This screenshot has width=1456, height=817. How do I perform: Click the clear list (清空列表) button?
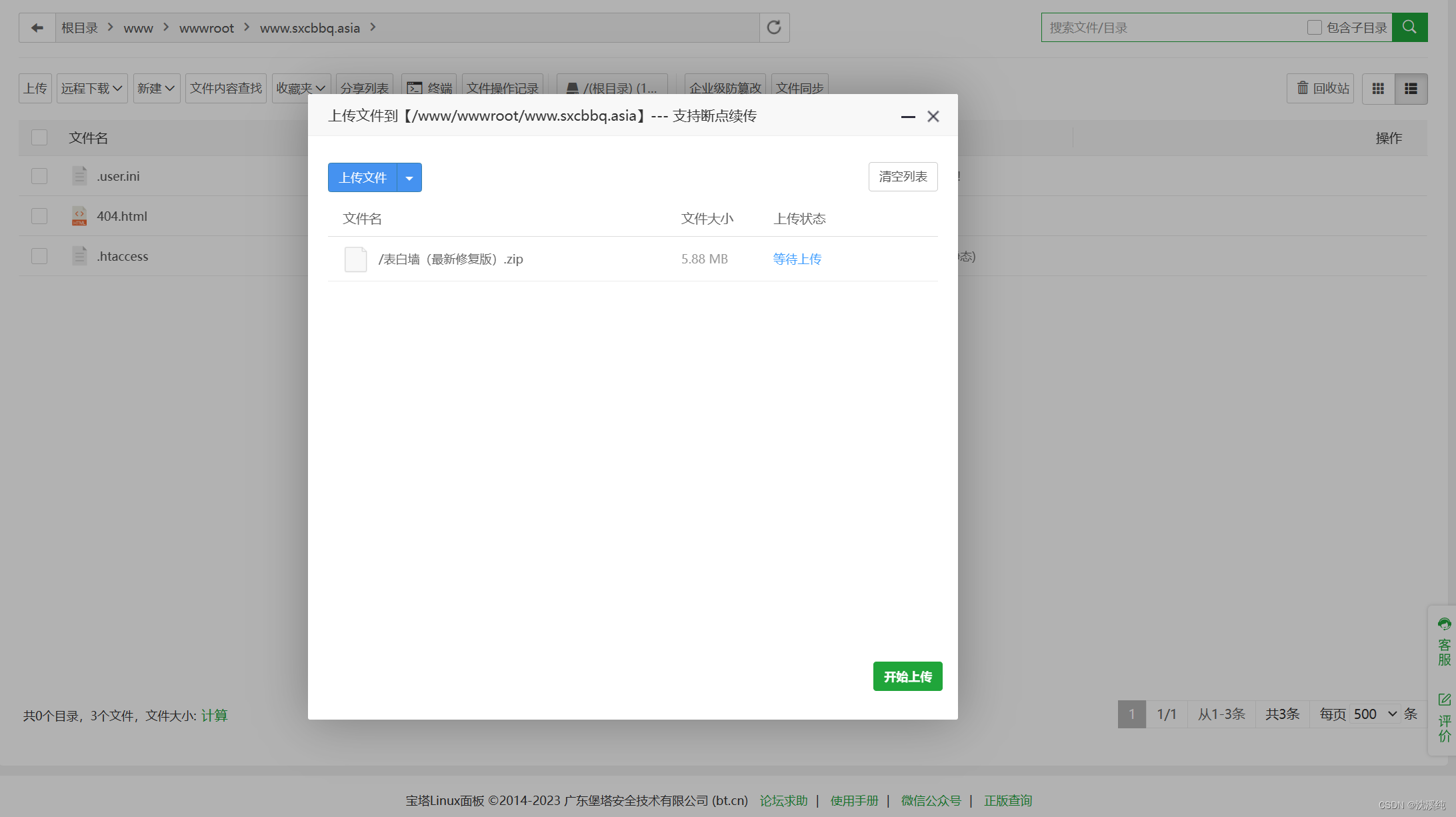(903, 177)
